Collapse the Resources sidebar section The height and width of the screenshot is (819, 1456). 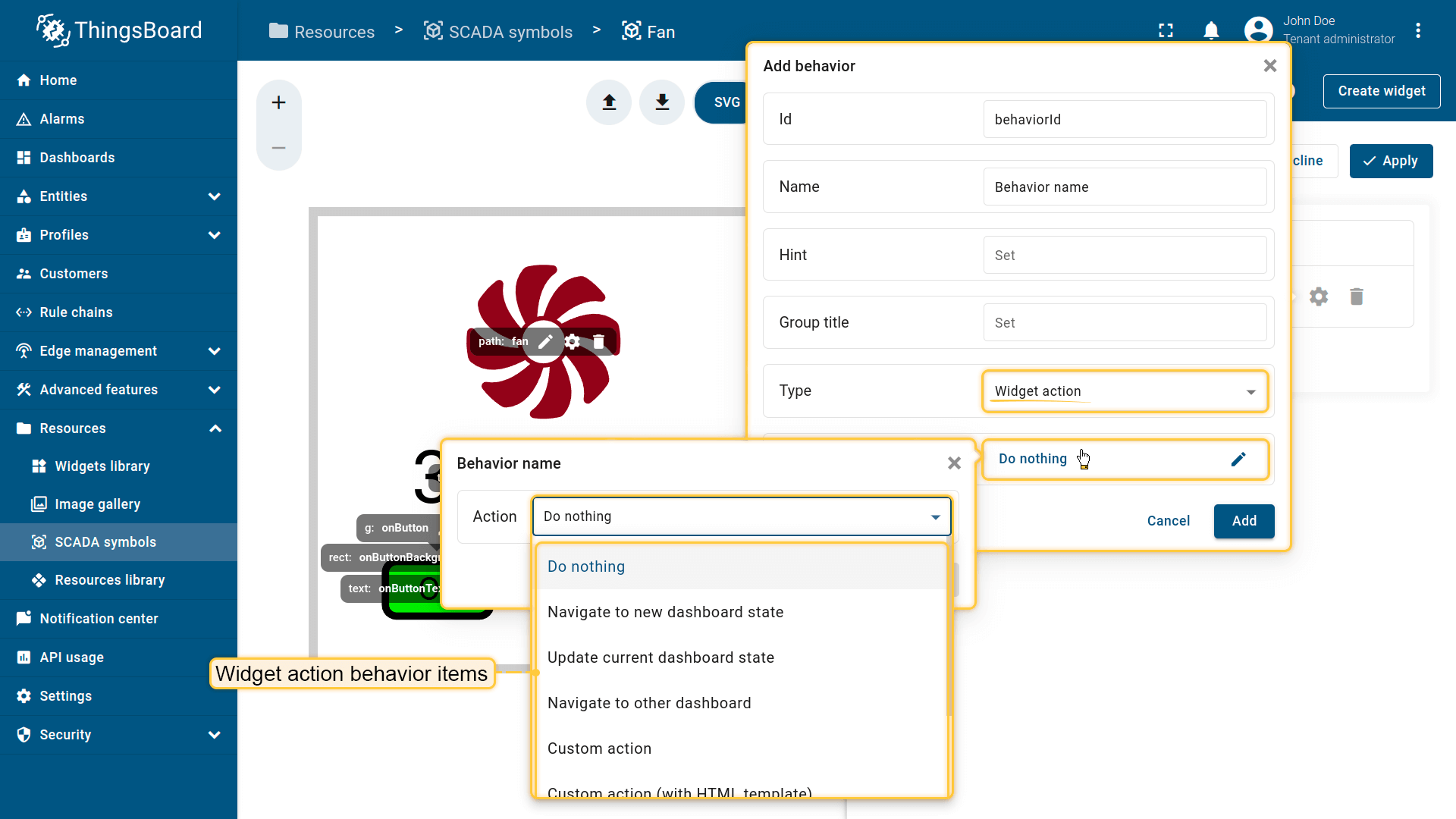pos(215,428)
